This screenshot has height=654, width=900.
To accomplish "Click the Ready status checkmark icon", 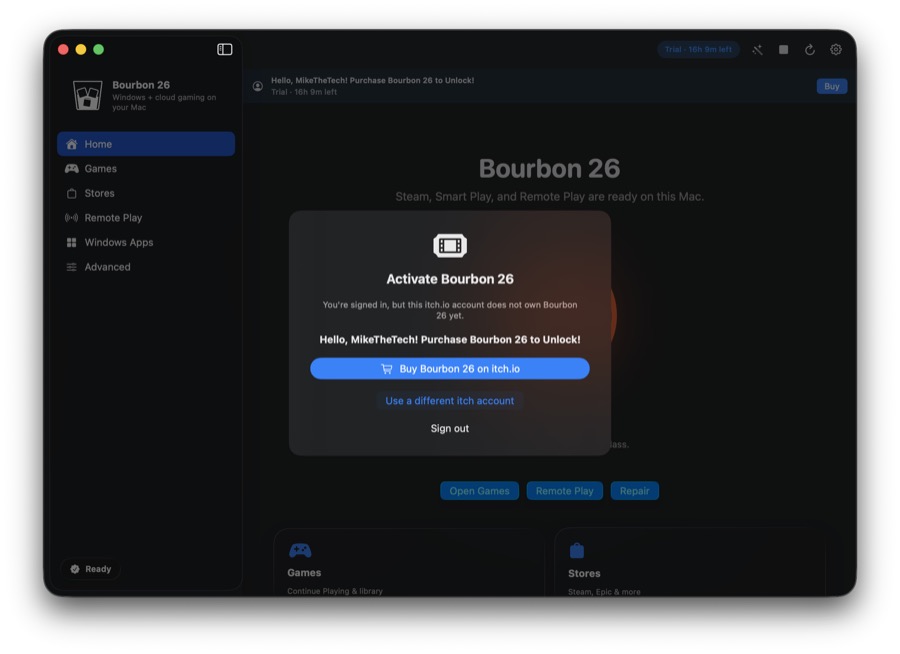I will click(x=75, y=569).
